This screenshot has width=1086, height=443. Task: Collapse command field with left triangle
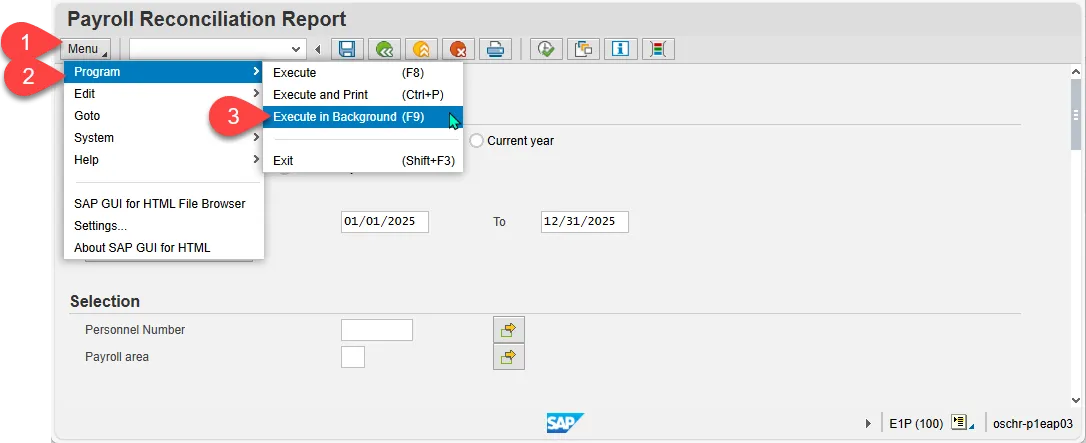point(318,49)
